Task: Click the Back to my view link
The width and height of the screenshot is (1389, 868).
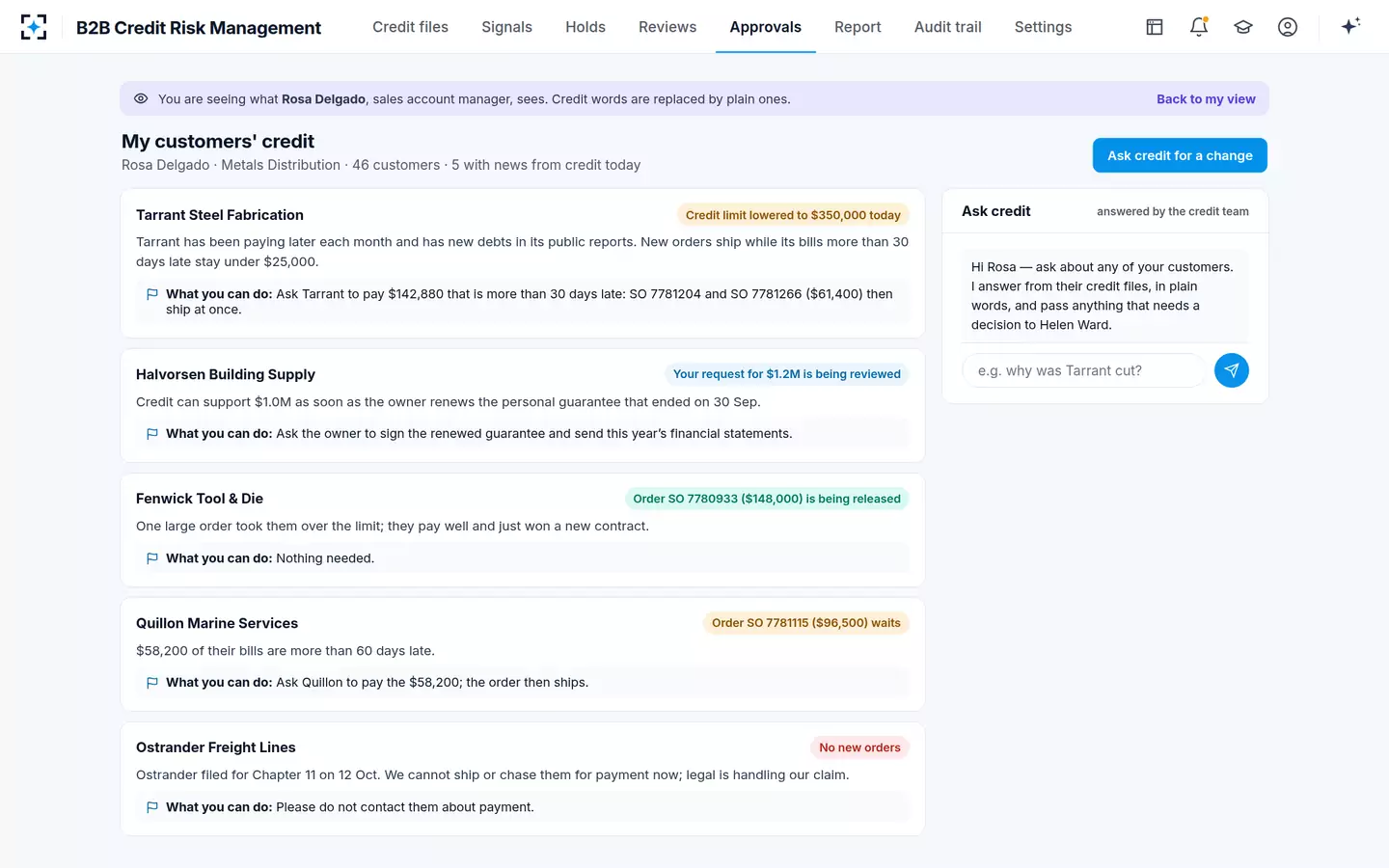Action: 1206,99
